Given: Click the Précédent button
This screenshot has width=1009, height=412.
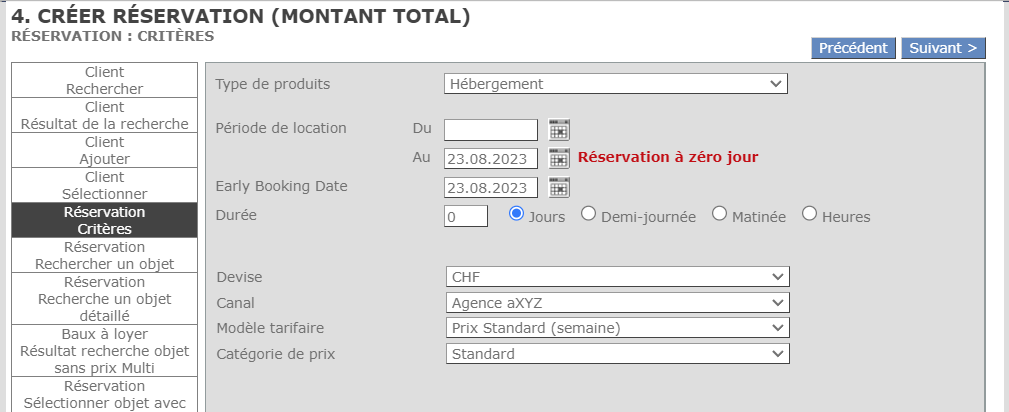Looking at the screenshot, I should [853, 48].
